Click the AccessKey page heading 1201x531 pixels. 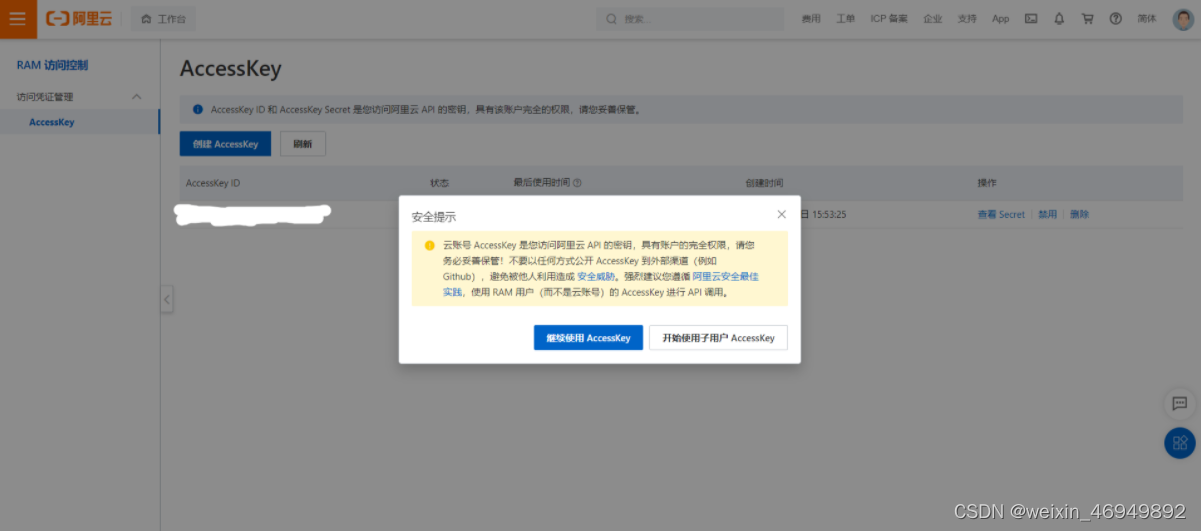(x=230, y=69)
